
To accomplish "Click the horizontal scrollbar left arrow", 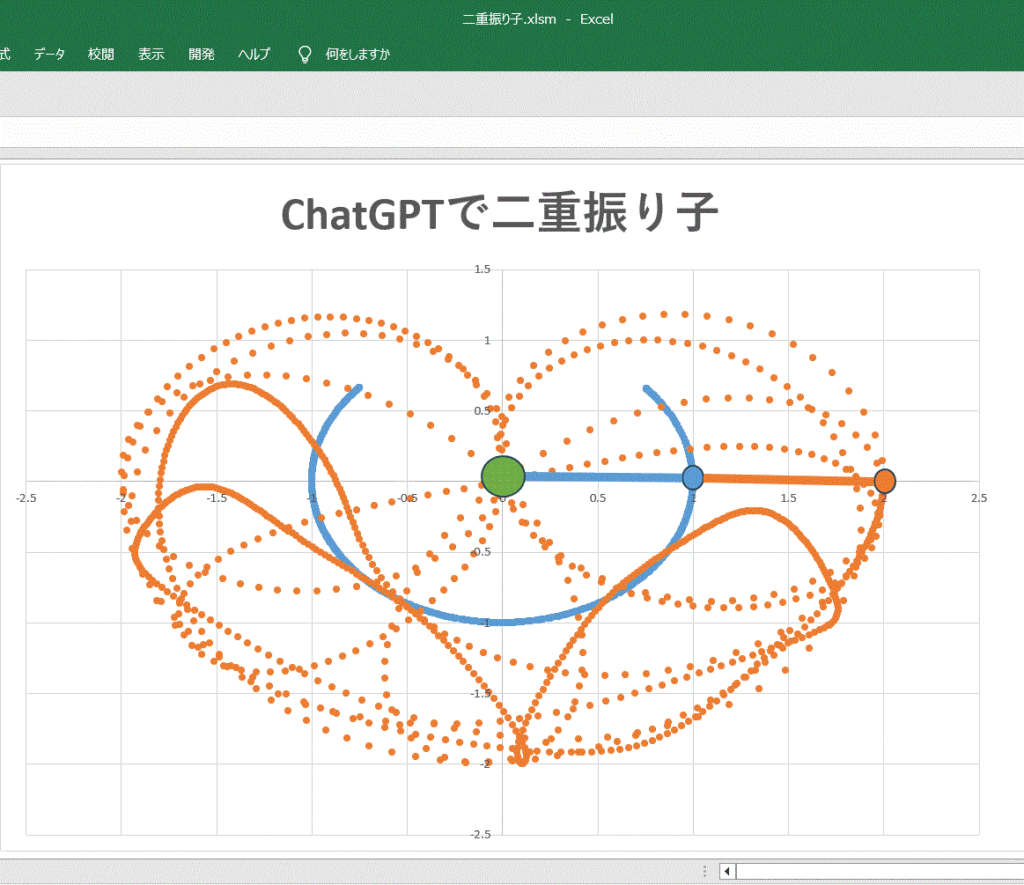I will tap(728, 871).
